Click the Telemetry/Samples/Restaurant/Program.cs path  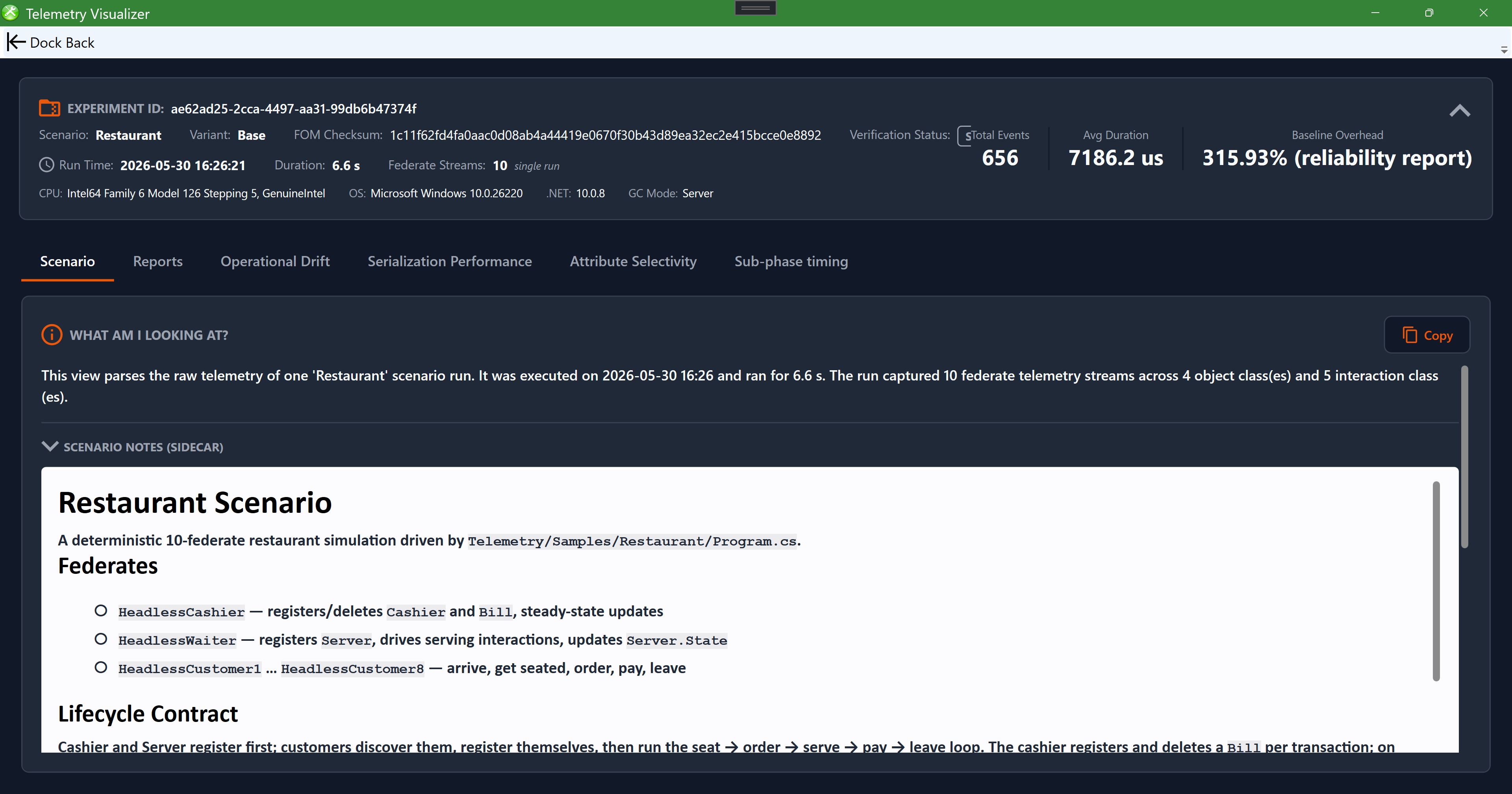632,541
